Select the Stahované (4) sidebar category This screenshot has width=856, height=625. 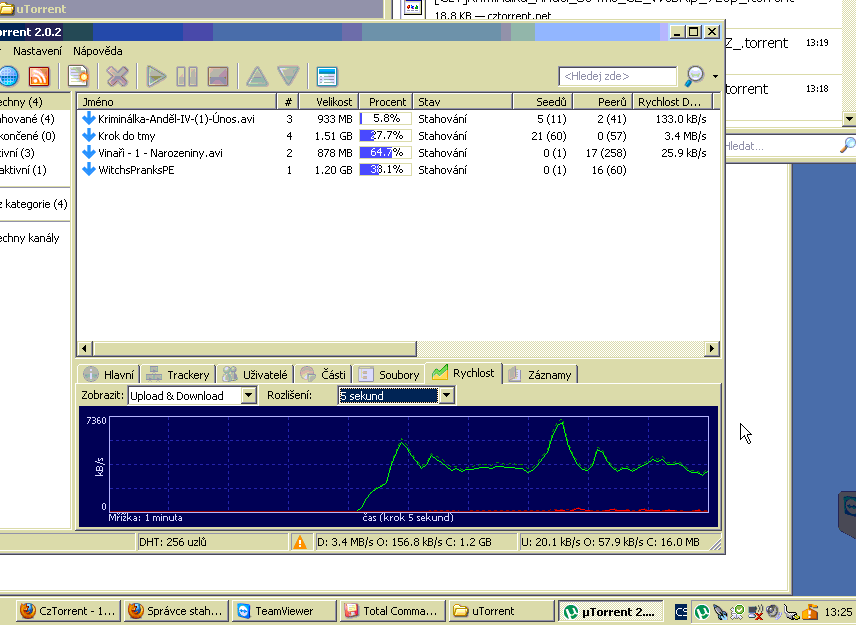point(27,118)
